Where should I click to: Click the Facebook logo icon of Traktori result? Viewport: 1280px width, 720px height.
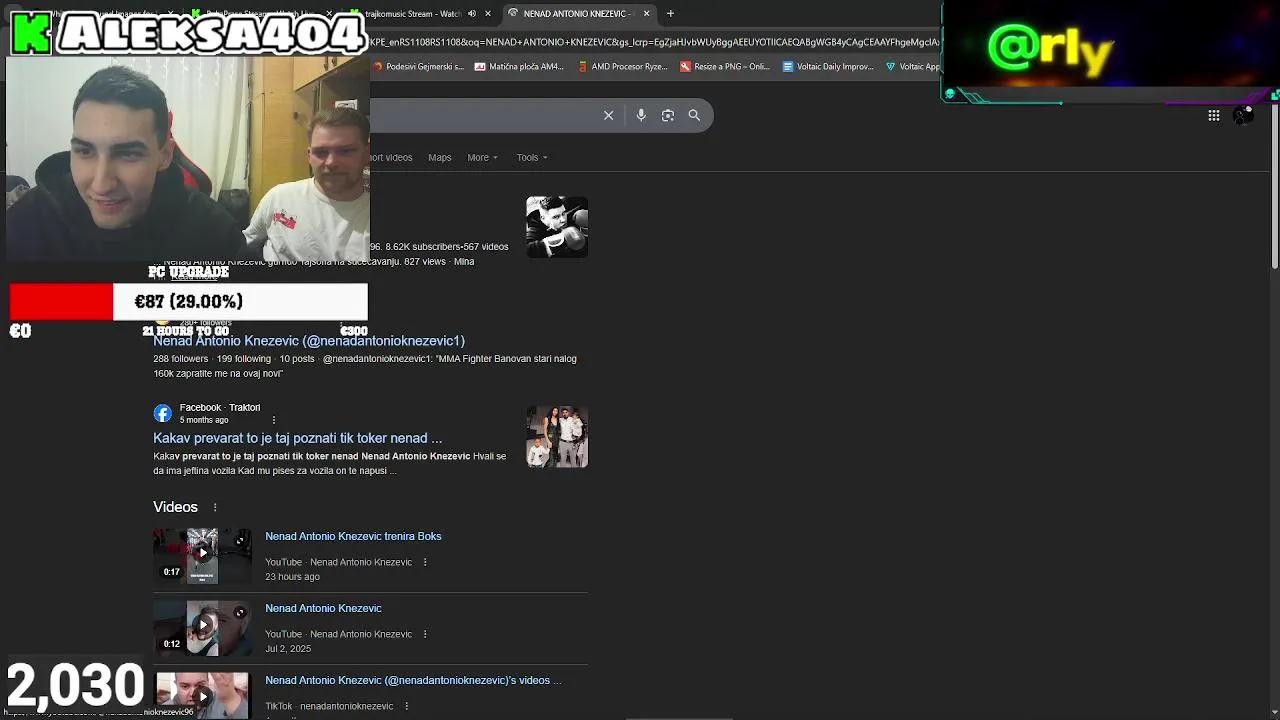coord(162,413)
